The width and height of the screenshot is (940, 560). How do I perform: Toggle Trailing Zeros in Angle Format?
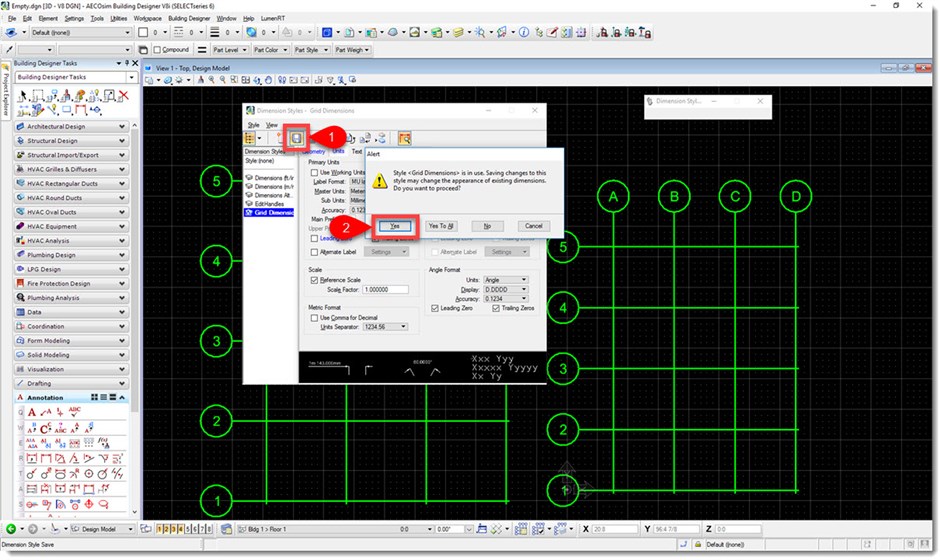(x=496, y=308)
